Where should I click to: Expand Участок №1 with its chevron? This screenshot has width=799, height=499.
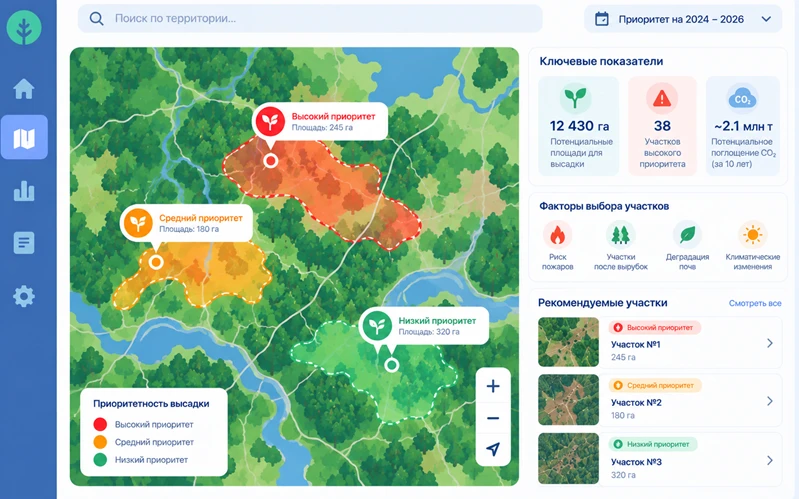point(769,343)
